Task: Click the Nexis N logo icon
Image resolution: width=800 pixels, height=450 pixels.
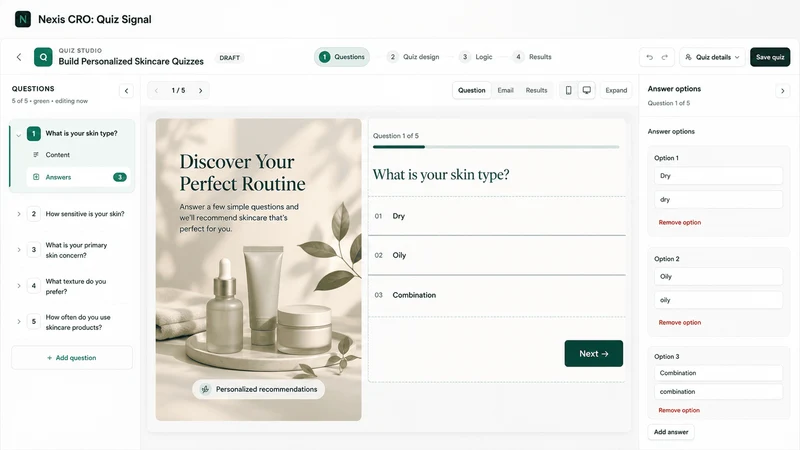Action: (22, 19)
